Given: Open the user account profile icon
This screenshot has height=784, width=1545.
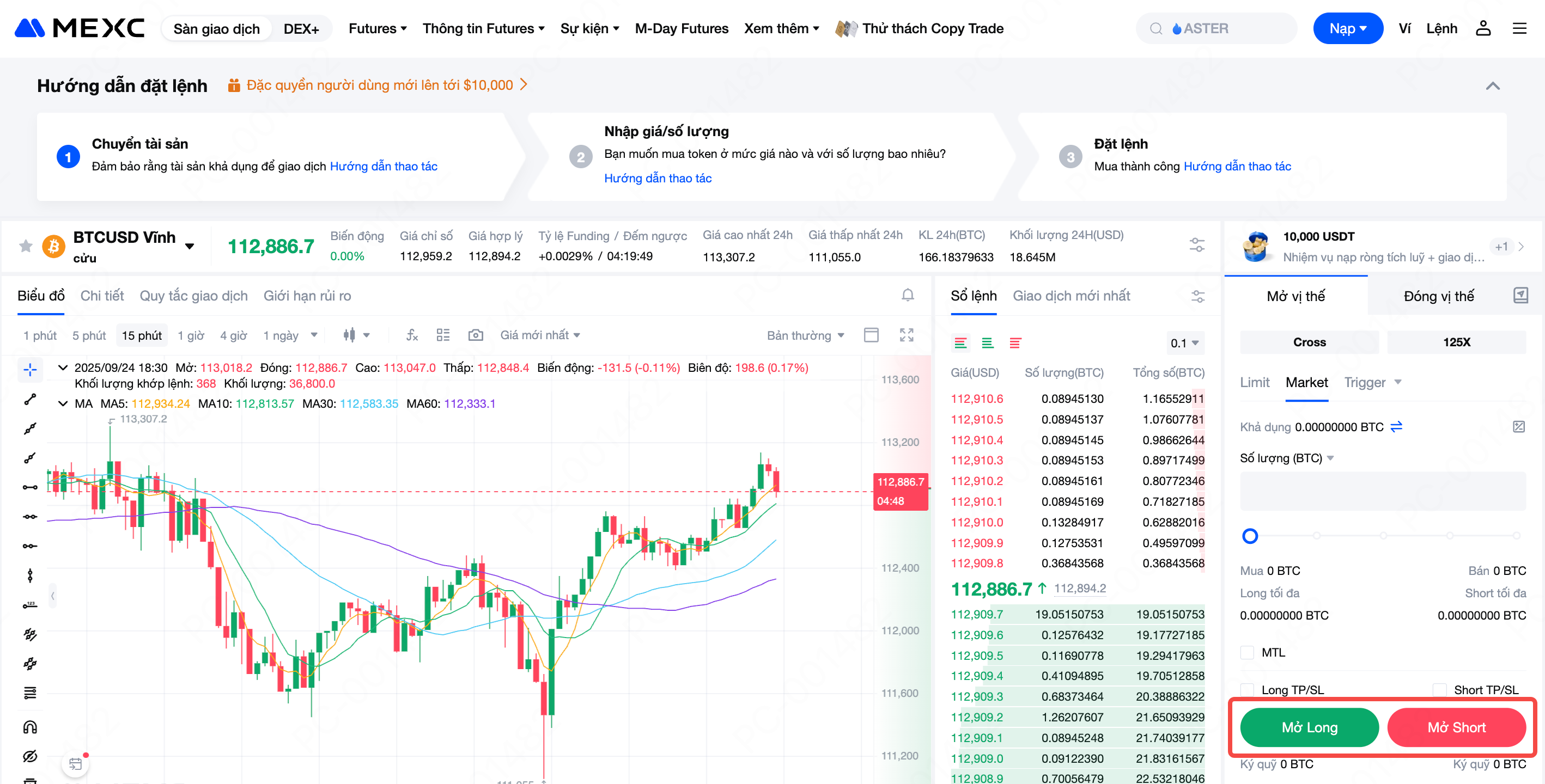Looking at the screenshot, I should (x=1483, y=28).
